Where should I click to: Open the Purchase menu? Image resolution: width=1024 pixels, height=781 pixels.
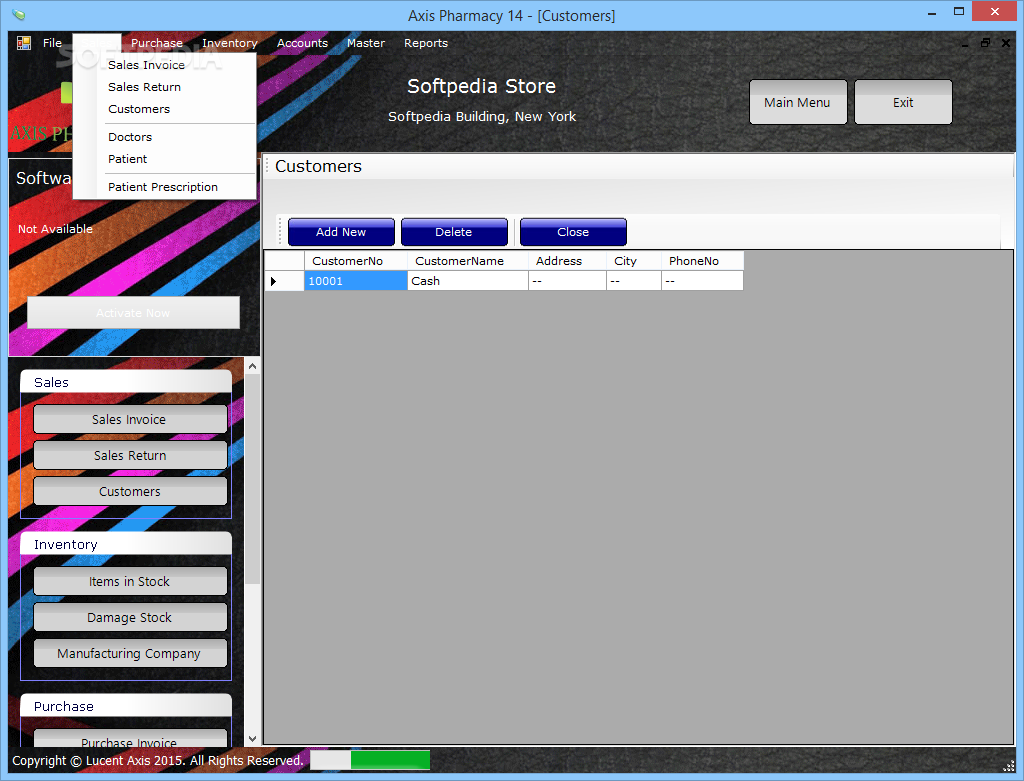[157, 43]
